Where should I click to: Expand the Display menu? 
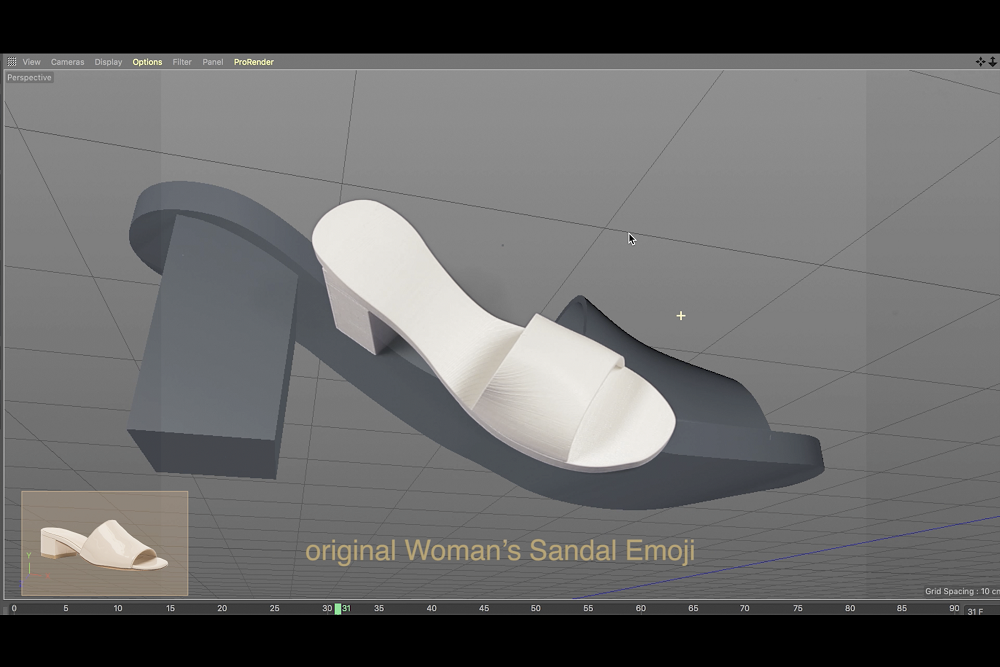[108, 62]
